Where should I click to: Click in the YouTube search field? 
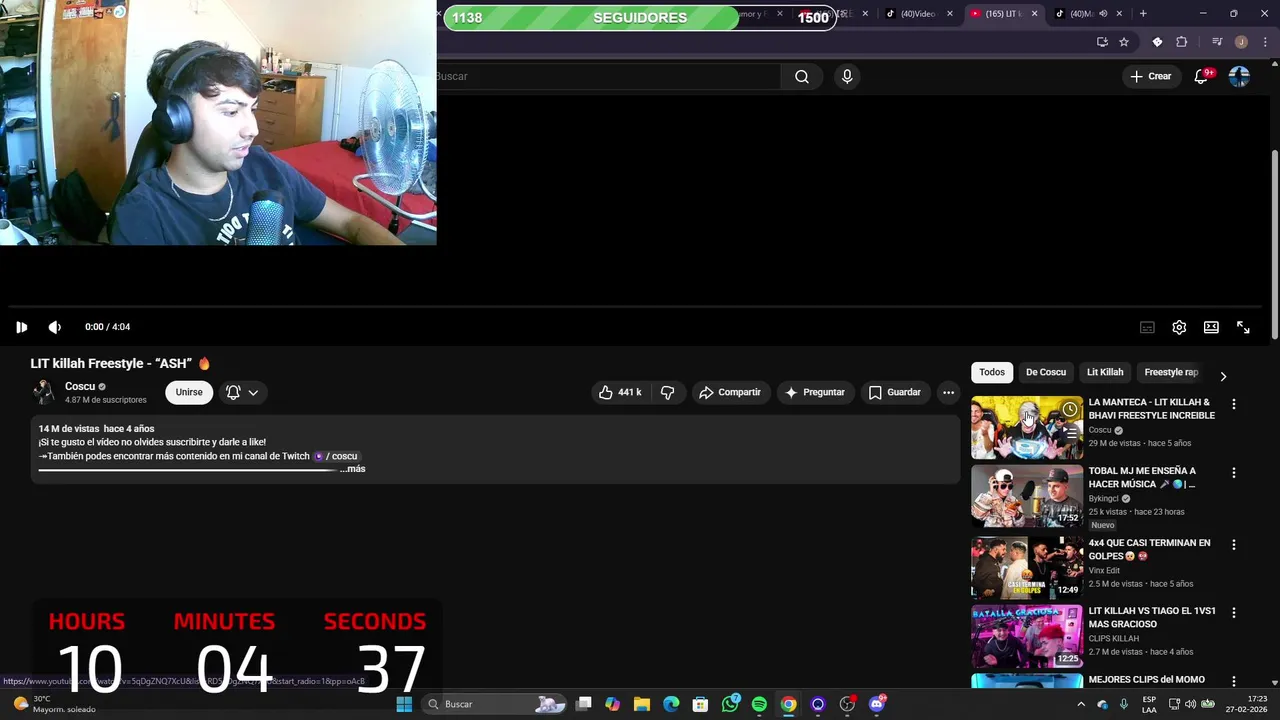608,77
